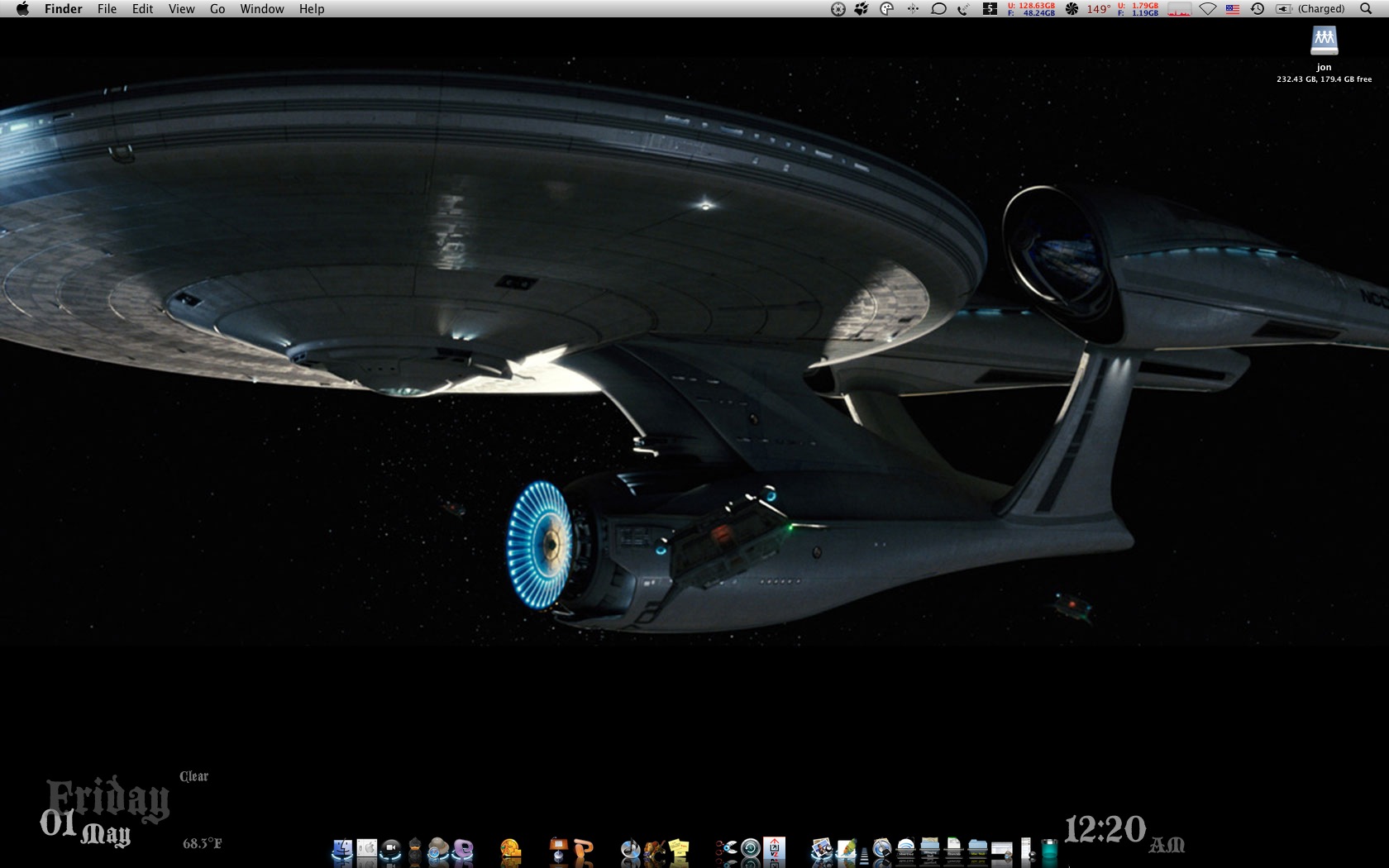Click the phone handset menu bar icon
Viewport: 1389px width, 868px height.
[963, 9]
